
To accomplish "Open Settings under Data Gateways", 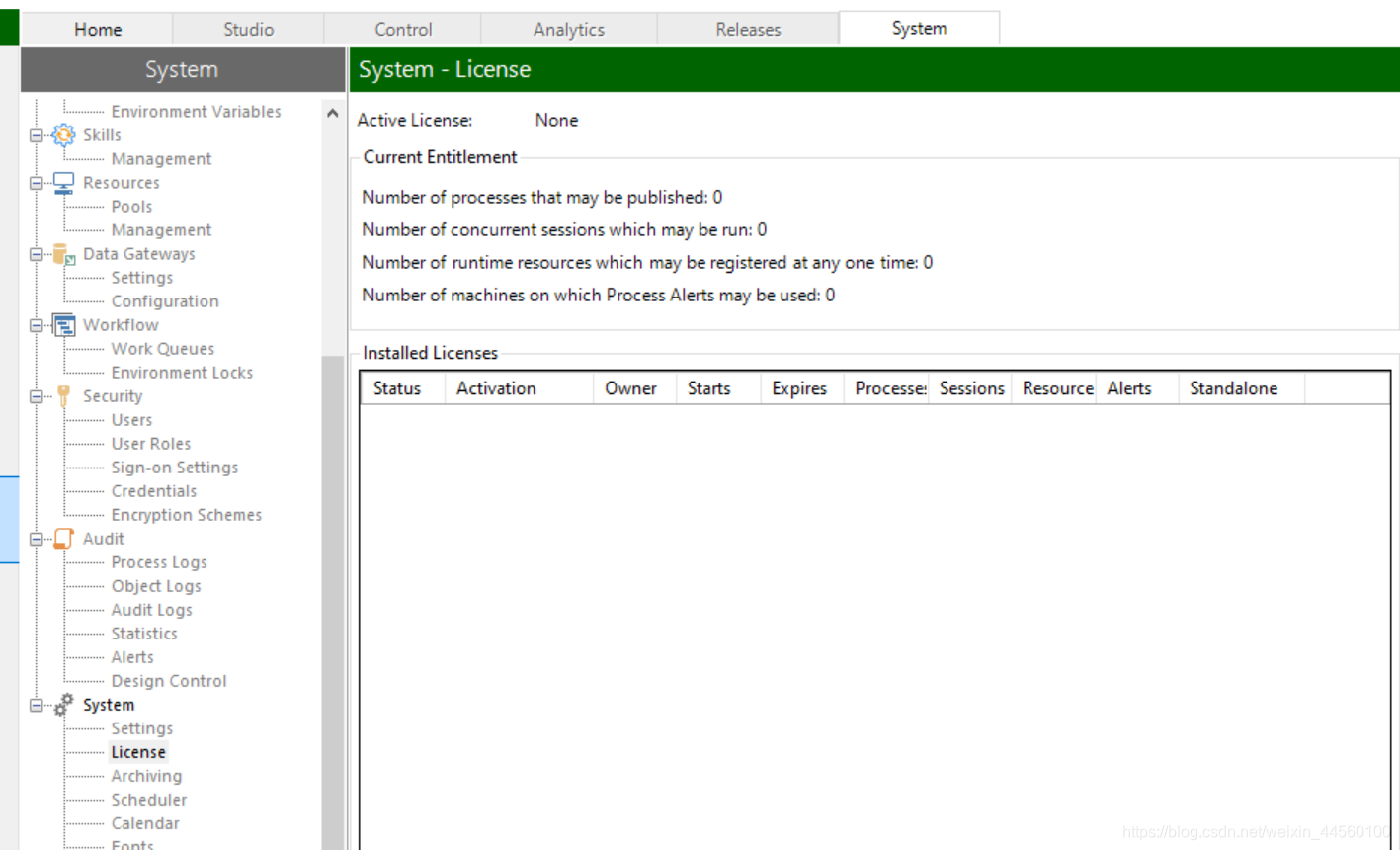I will (141, 278).
